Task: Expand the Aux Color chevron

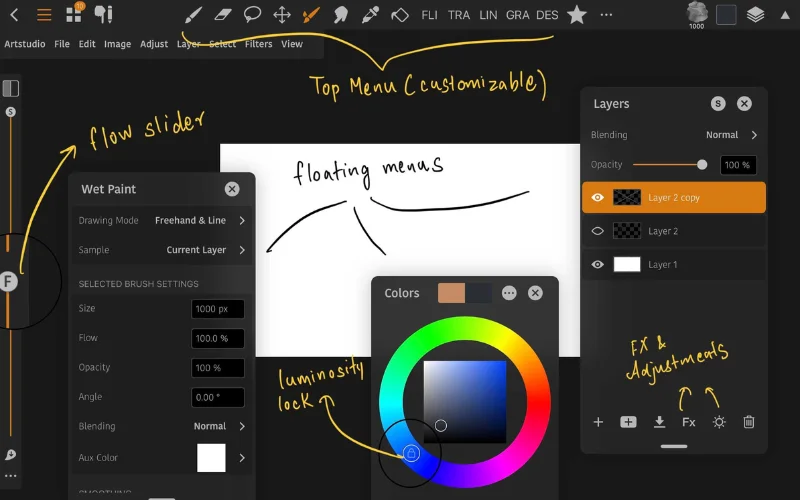Action: (x=242, y=458)
